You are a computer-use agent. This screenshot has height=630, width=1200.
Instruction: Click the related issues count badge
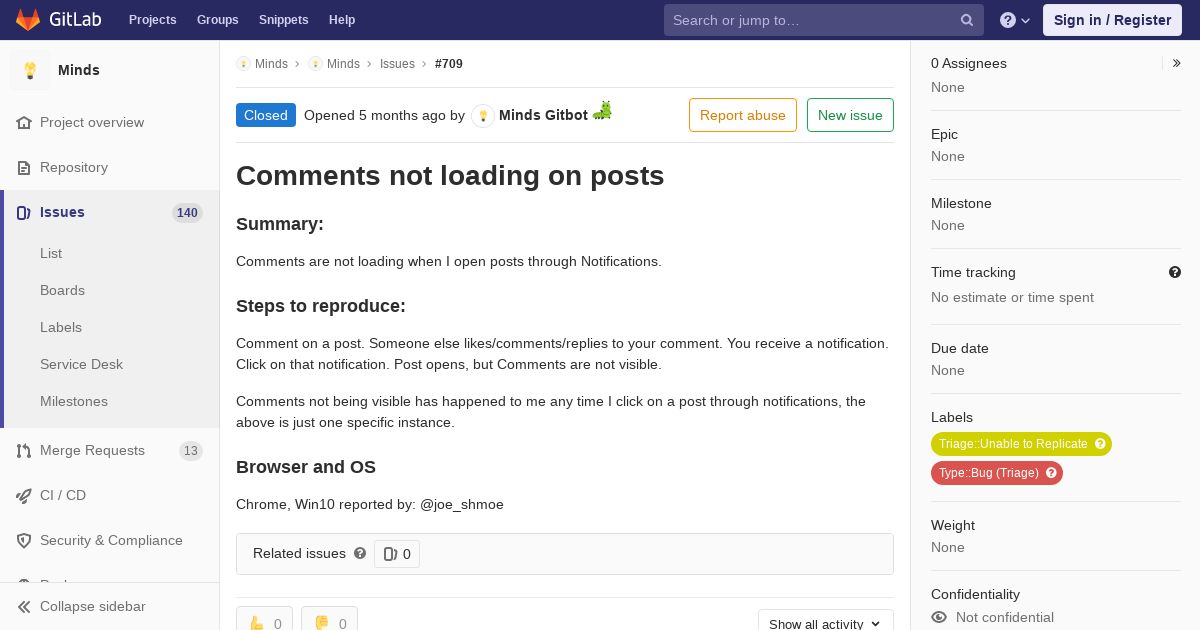tap(397, 554)
